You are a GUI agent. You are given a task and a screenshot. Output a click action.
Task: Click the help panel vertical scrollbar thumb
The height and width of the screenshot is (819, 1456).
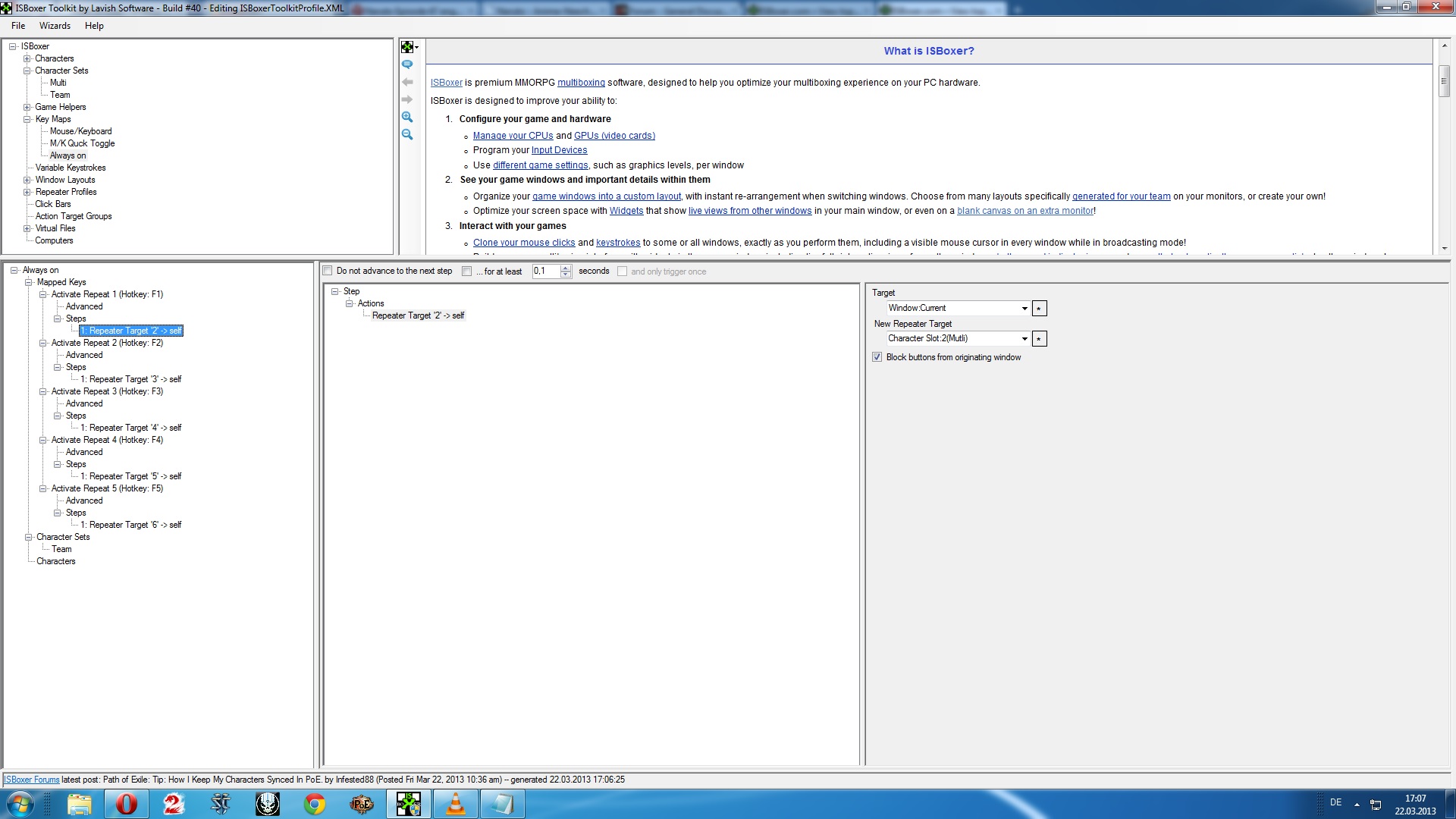click(x=1444, y=80)
